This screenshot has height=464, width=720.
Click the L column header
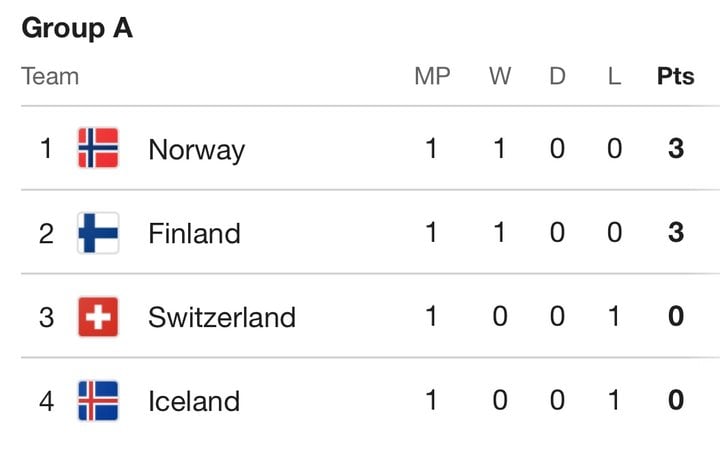pos(614,76)
